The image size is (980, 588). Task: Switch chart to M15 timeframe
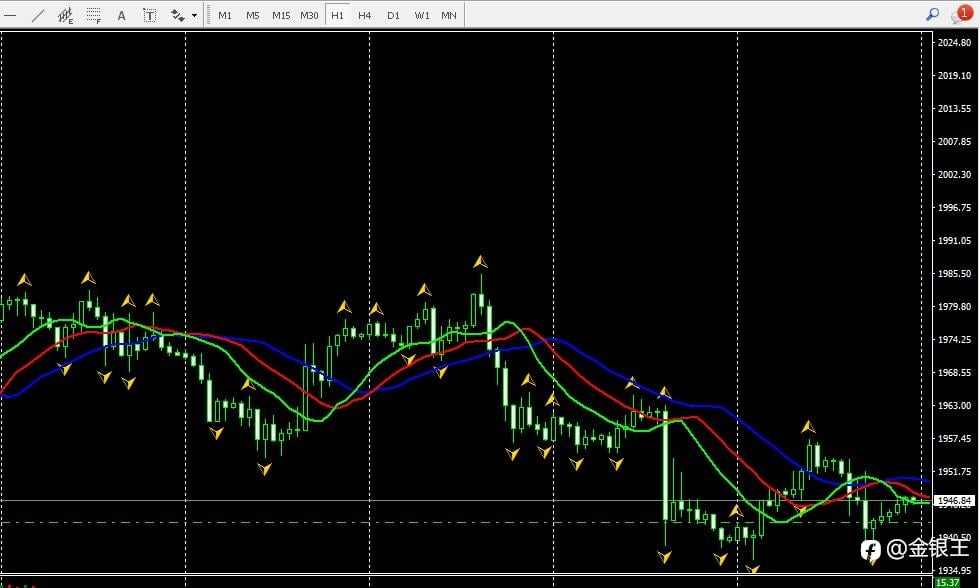[281, 16]
